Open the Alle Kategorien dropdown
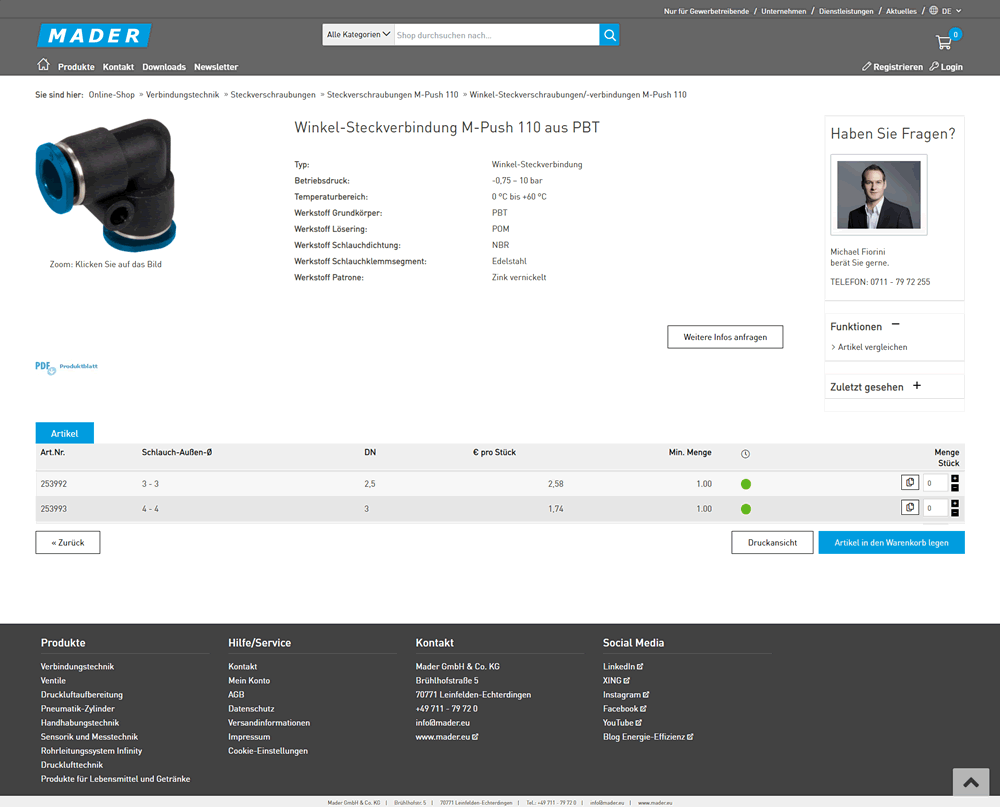The width and height of the screenshot is (1000, 807). pyautogui.click(x=358, y=35)
